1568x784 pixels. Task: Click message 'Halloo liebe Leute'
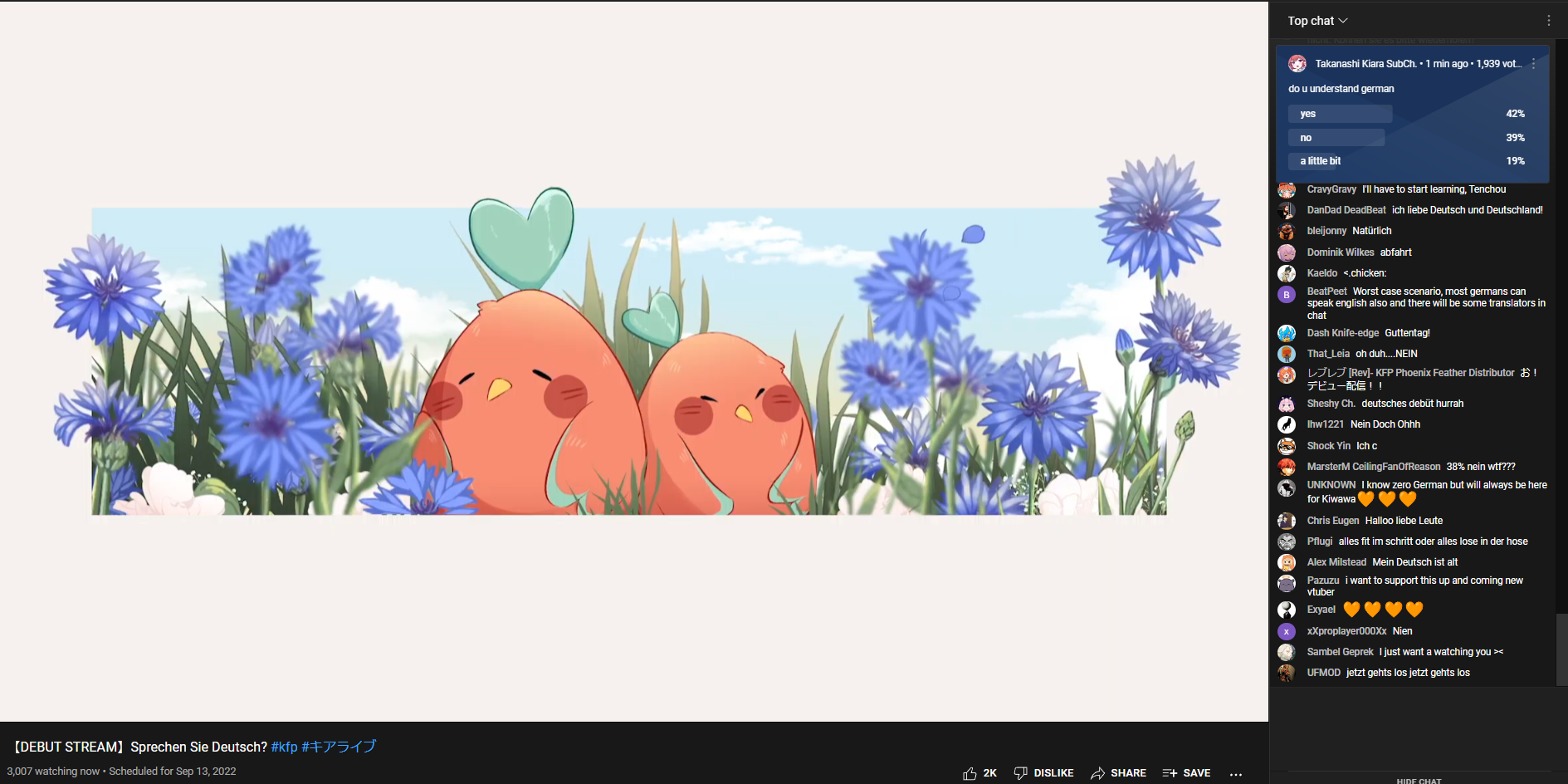point(1404,521)
